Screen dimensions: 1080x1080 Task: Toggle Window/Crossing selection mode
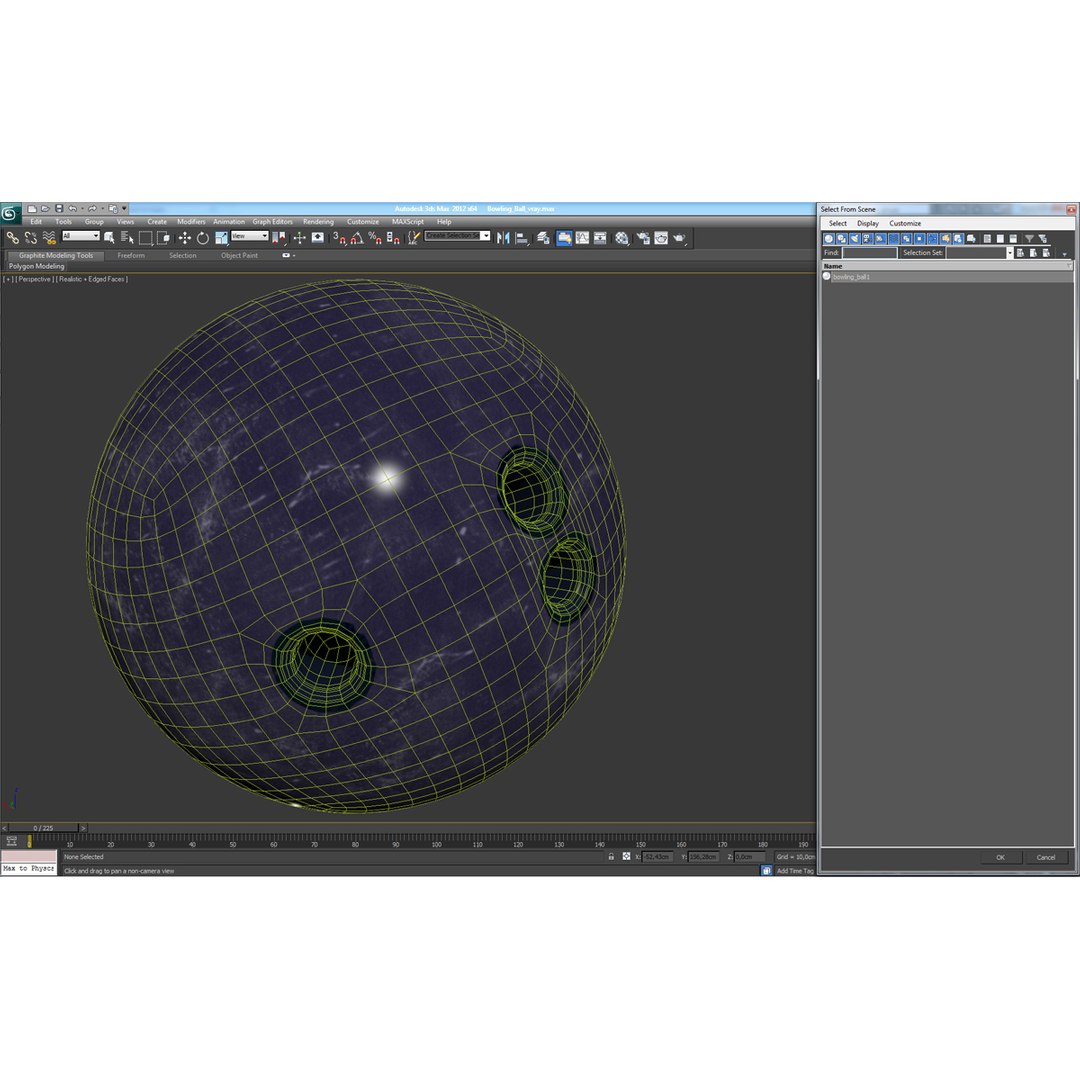click(163, 238)
